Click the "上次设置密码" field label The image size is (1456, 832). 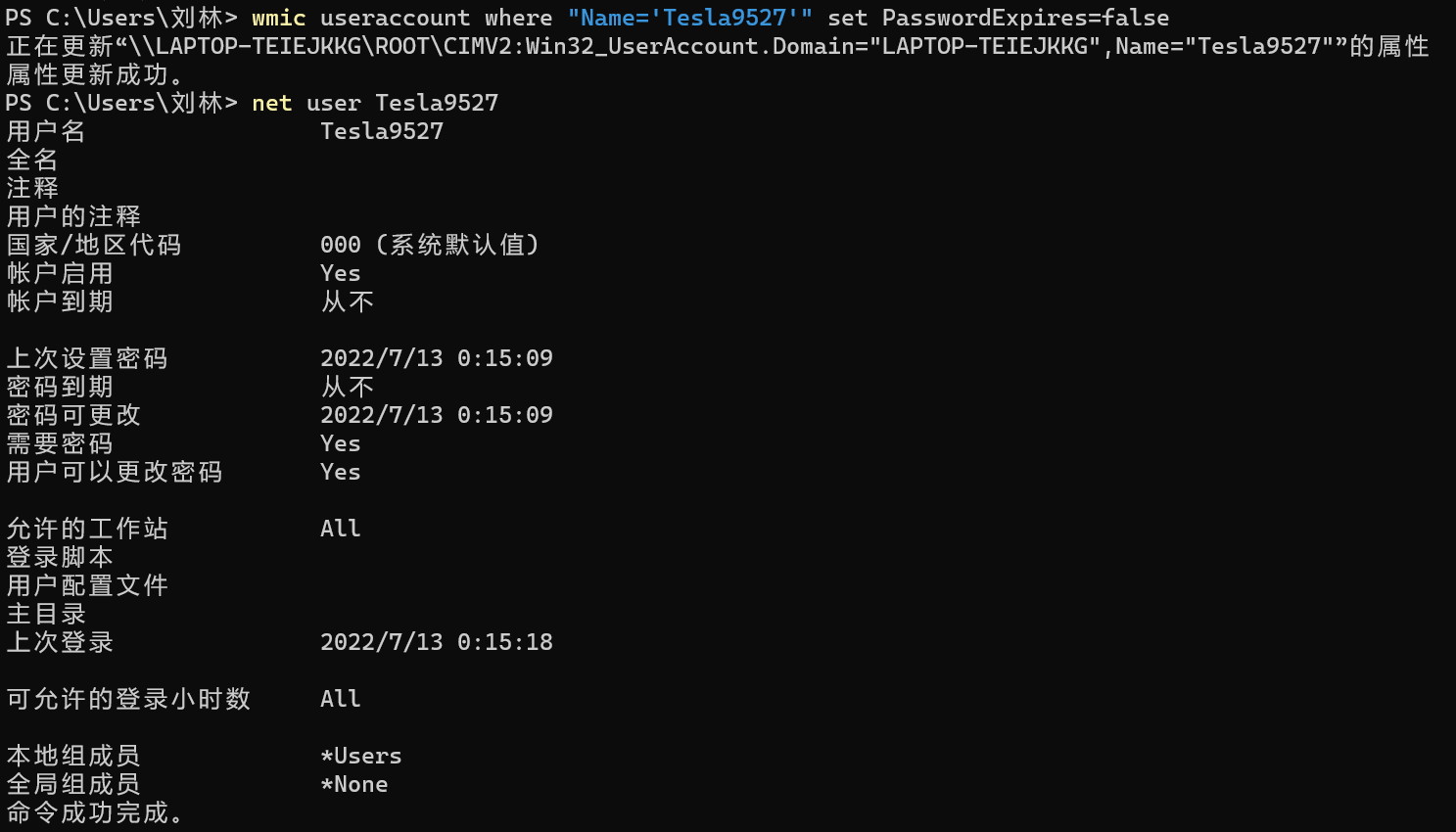point(87,358)
